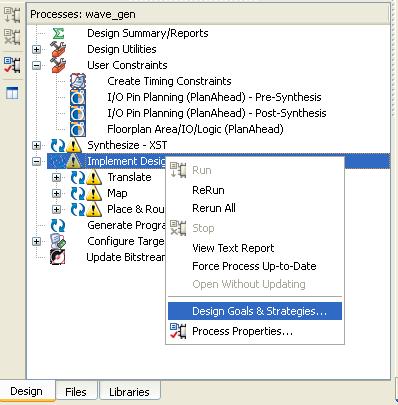This screenshot has width=398, height=405.
Task: Select I/O Pin Planning Post-Synthesis process
Action: (217, 113)
